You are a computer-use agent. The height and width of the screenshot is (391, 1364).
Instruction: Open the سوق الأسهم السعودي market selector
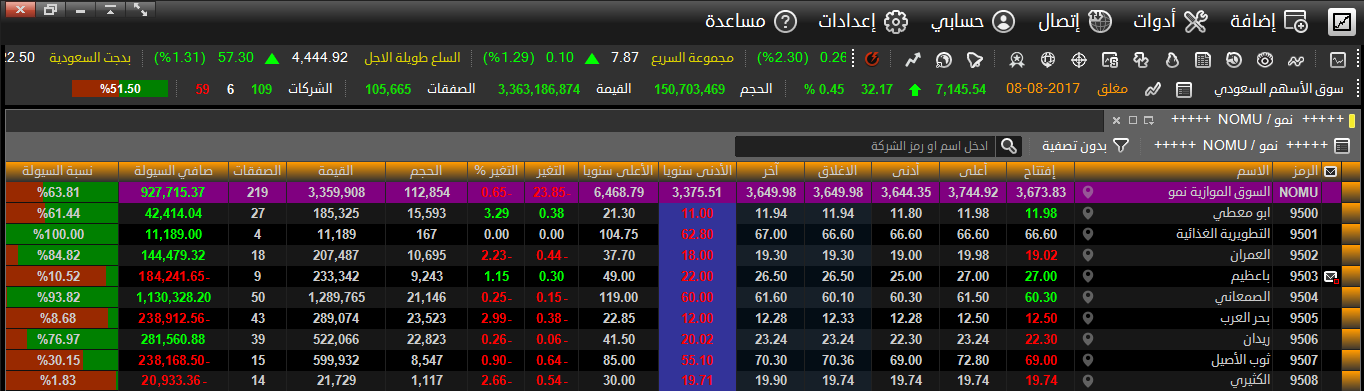pyautogui.click(x=1279, y=89)
